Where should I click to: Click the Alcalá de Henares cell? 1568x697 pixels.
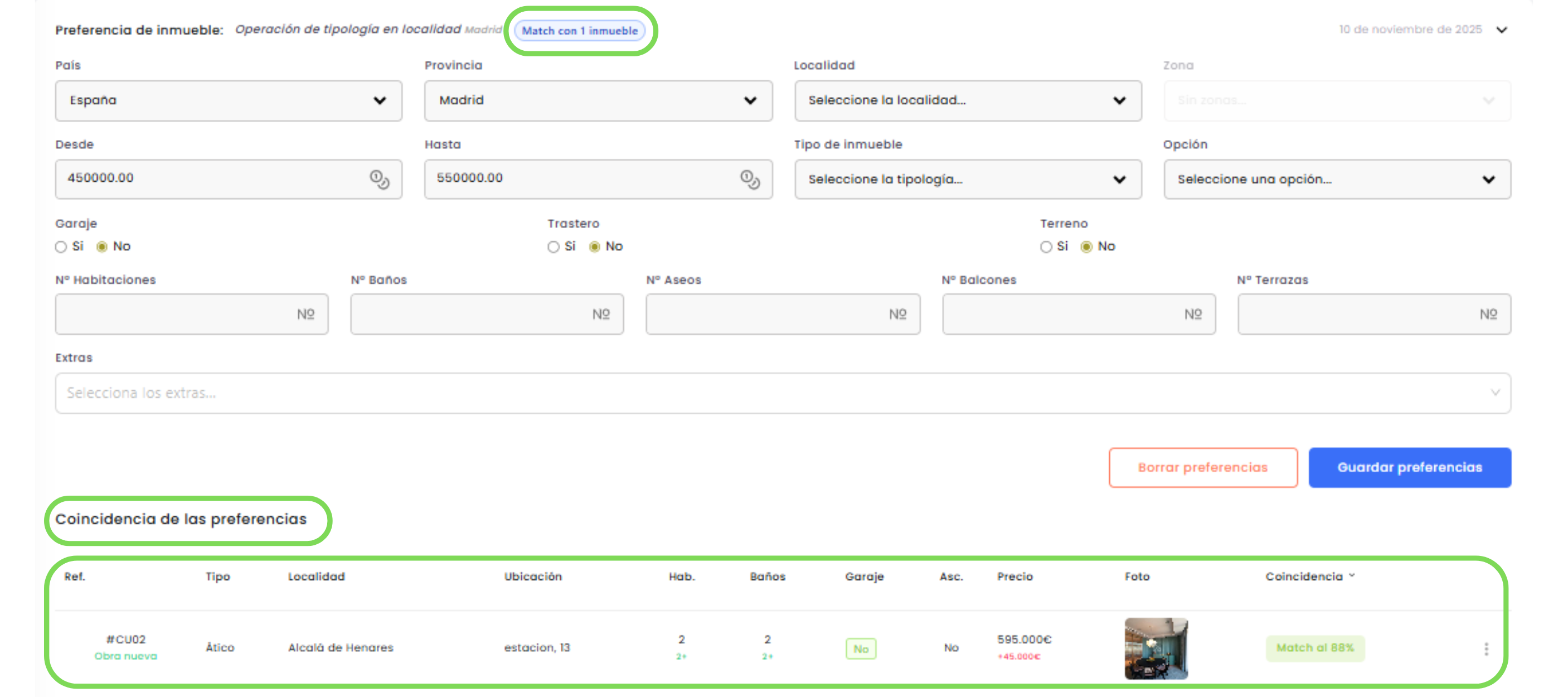[340, 648]
